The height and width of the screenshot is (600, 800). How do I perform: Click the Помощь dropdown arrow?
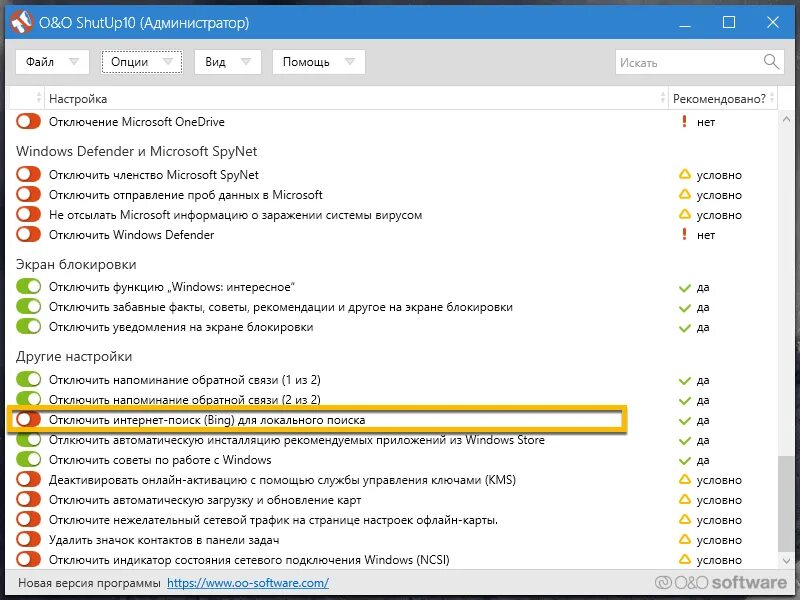(349, 62)
